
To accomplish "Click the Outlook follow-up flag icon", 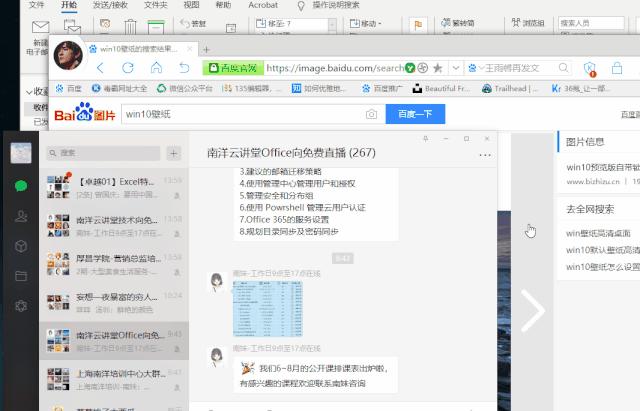I will tap(418, 25).
